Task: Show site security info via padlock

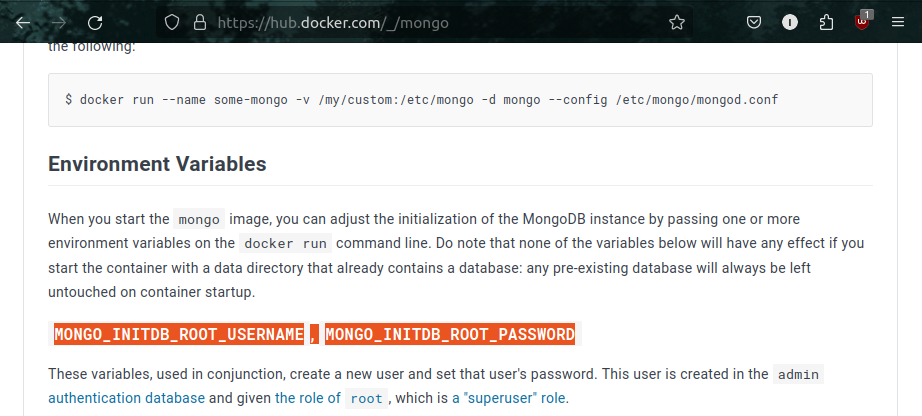Action: click(x=200, y=23)
